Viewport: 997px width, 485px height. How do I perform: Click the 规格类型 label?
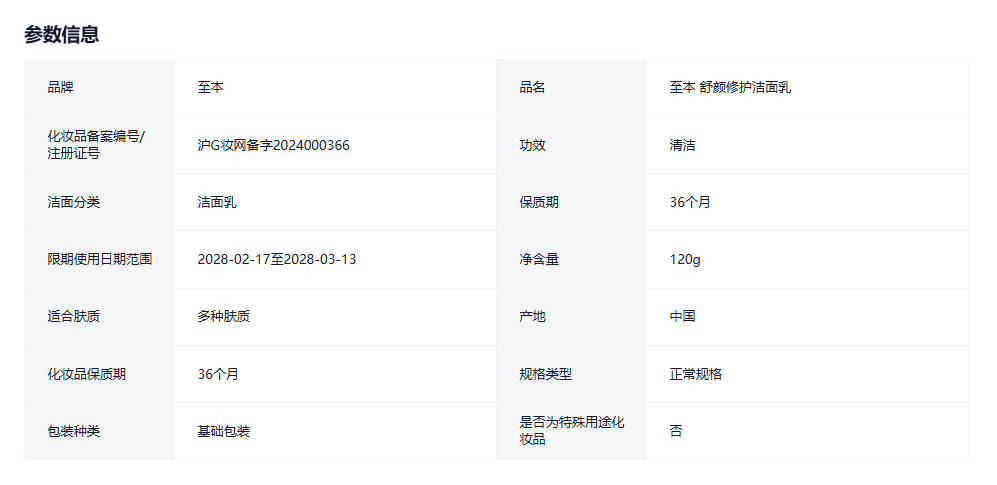tap(546, 374)
